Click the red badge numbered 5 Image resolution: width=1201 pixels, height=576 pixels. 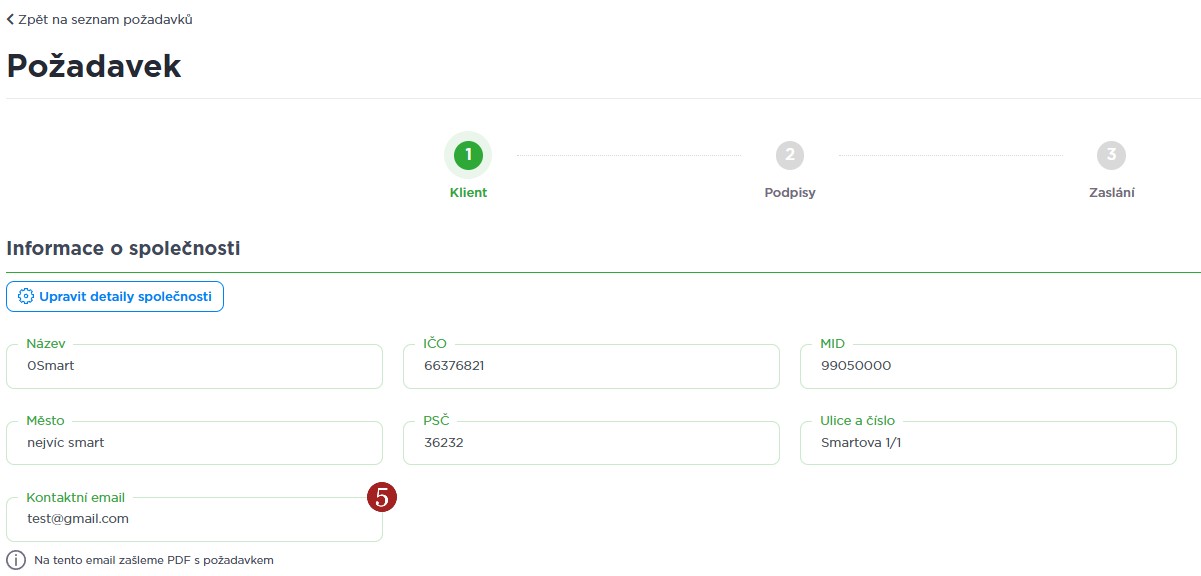click(382, 496)
